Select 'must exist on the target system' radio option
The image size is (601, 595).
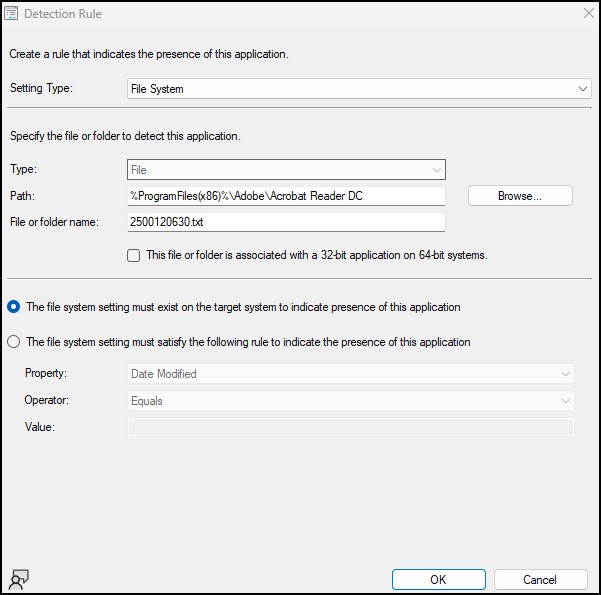13,307
